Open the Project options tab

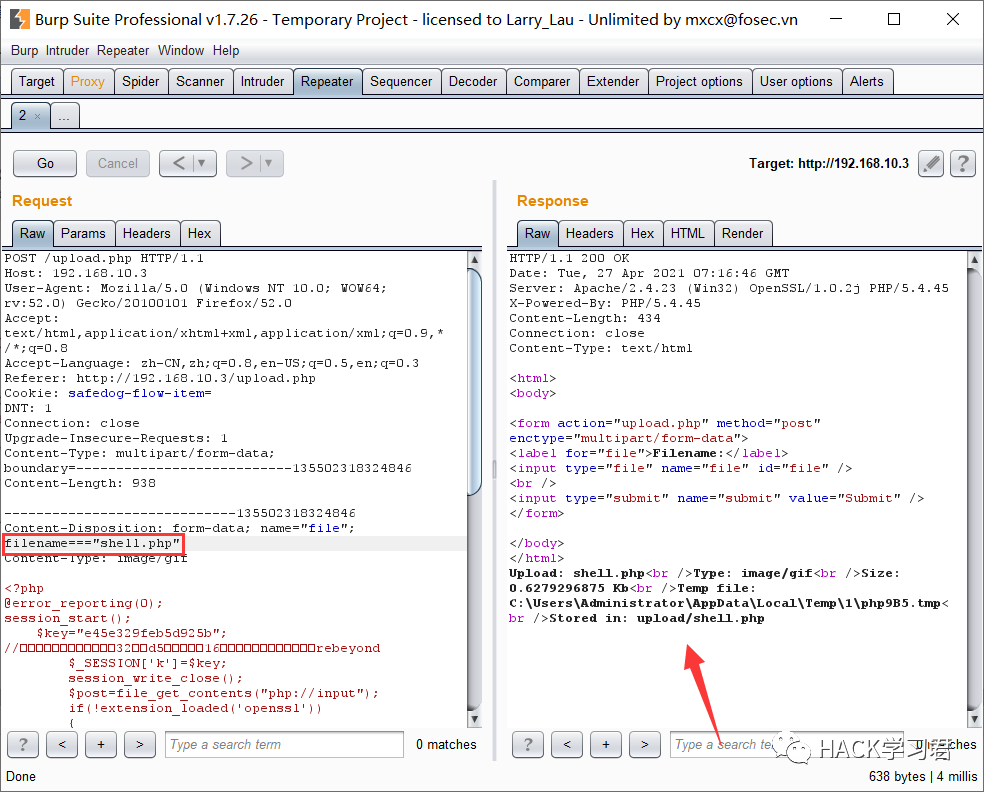click(x=699, y=82)
